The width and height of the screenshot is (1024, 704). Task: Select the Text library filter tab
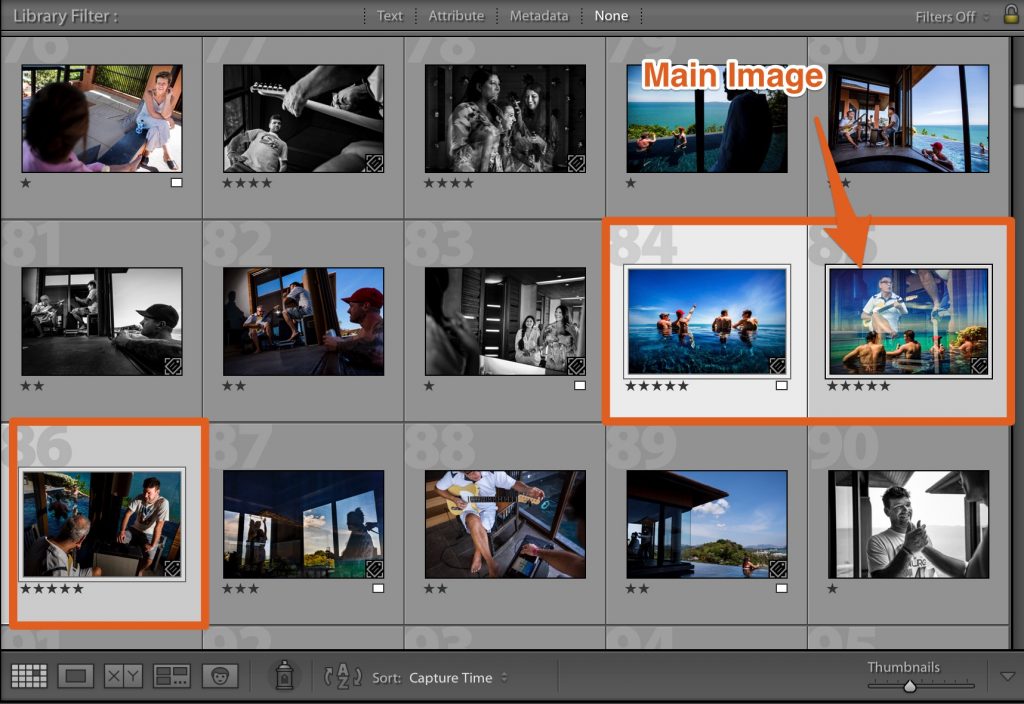[x=390, y=16]
